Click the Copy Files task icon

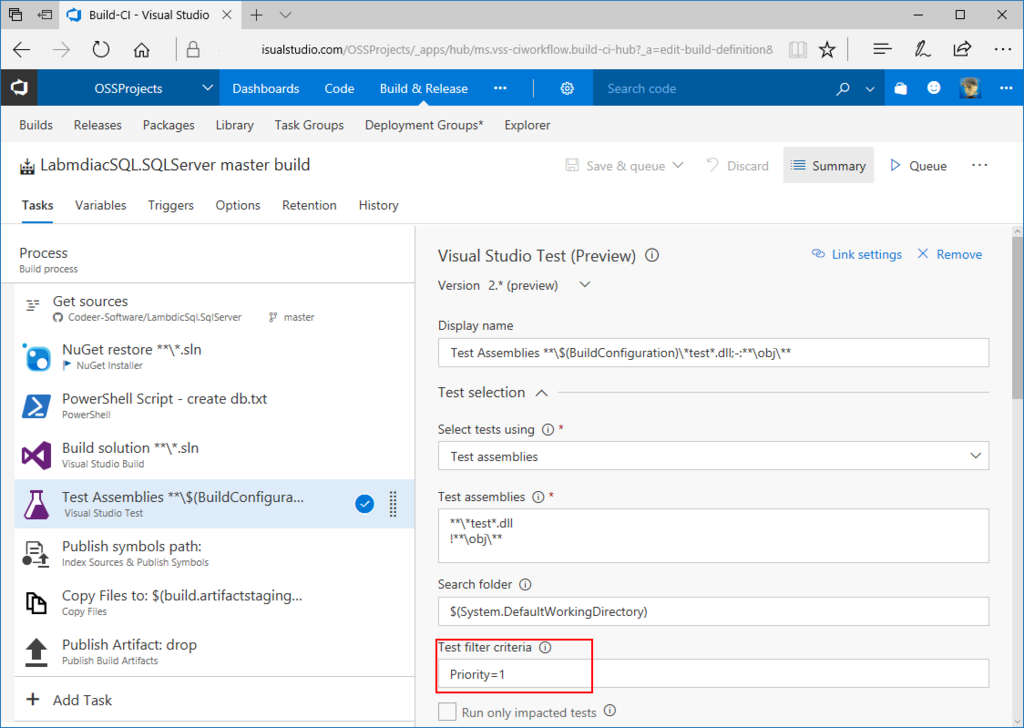(36, 603)
